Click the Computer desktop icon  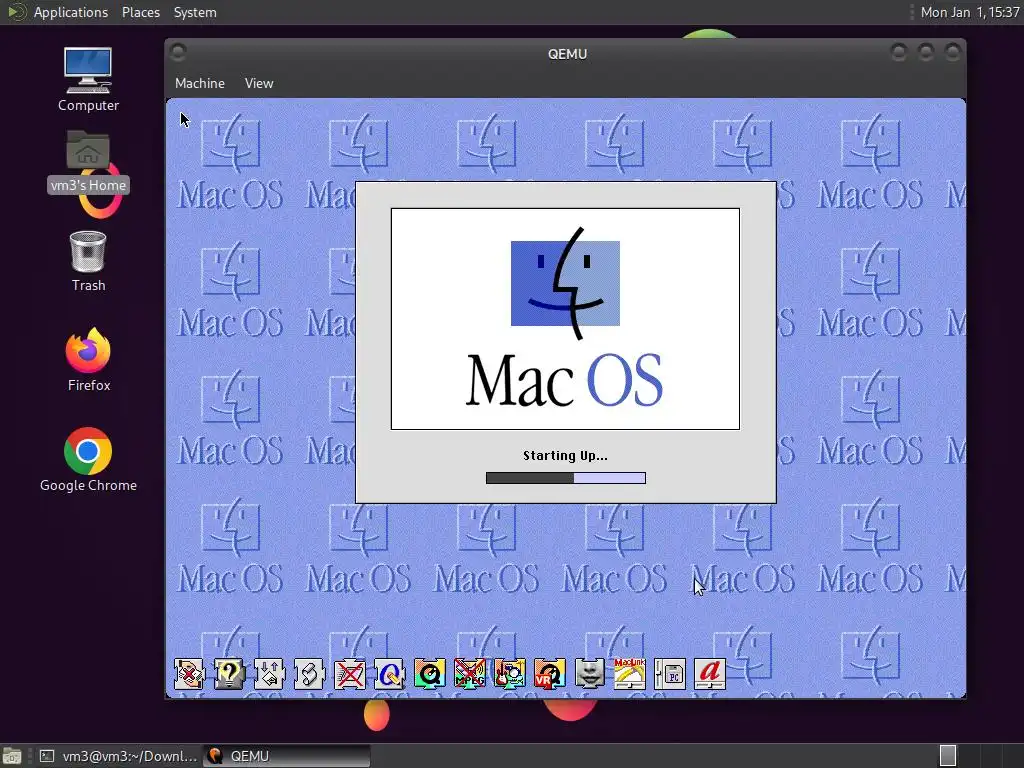(x=88, y=79)
